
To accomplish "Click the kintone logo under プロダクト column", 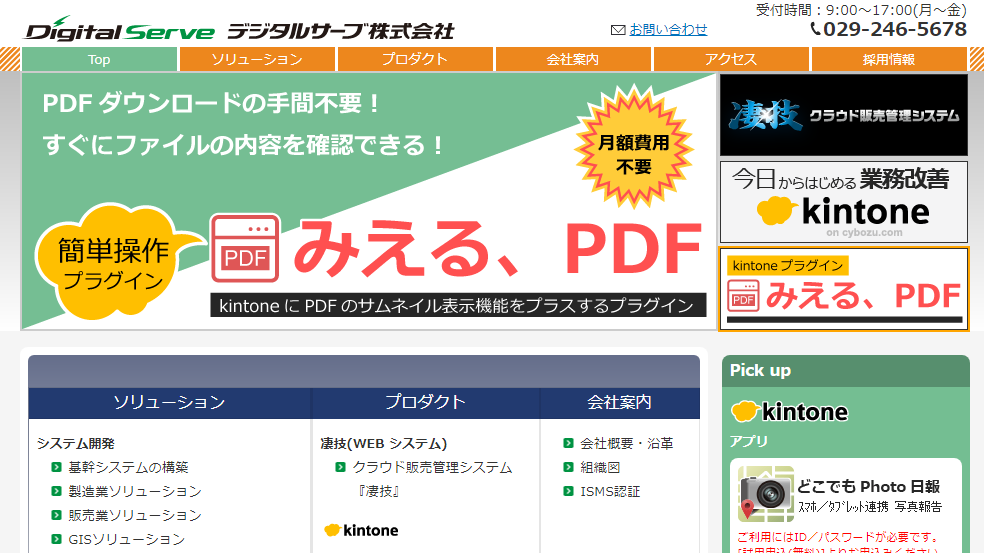I will click(x=360, y=530).
